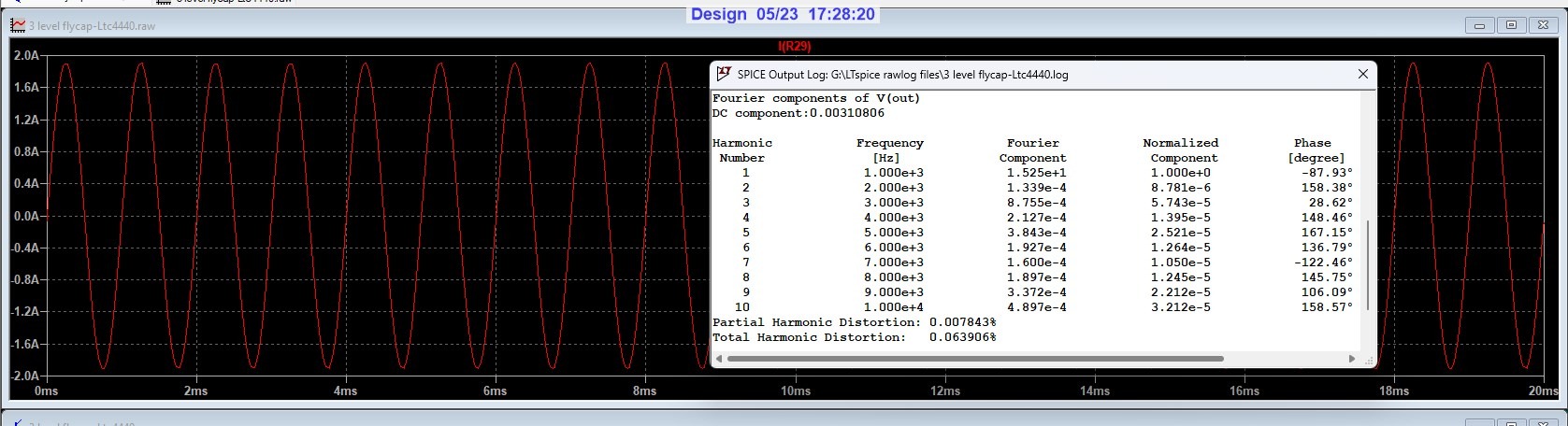Click the log's scroll right arrow
The image size is (1568, 426).
pyautogui.click(x=1352, y=359)
